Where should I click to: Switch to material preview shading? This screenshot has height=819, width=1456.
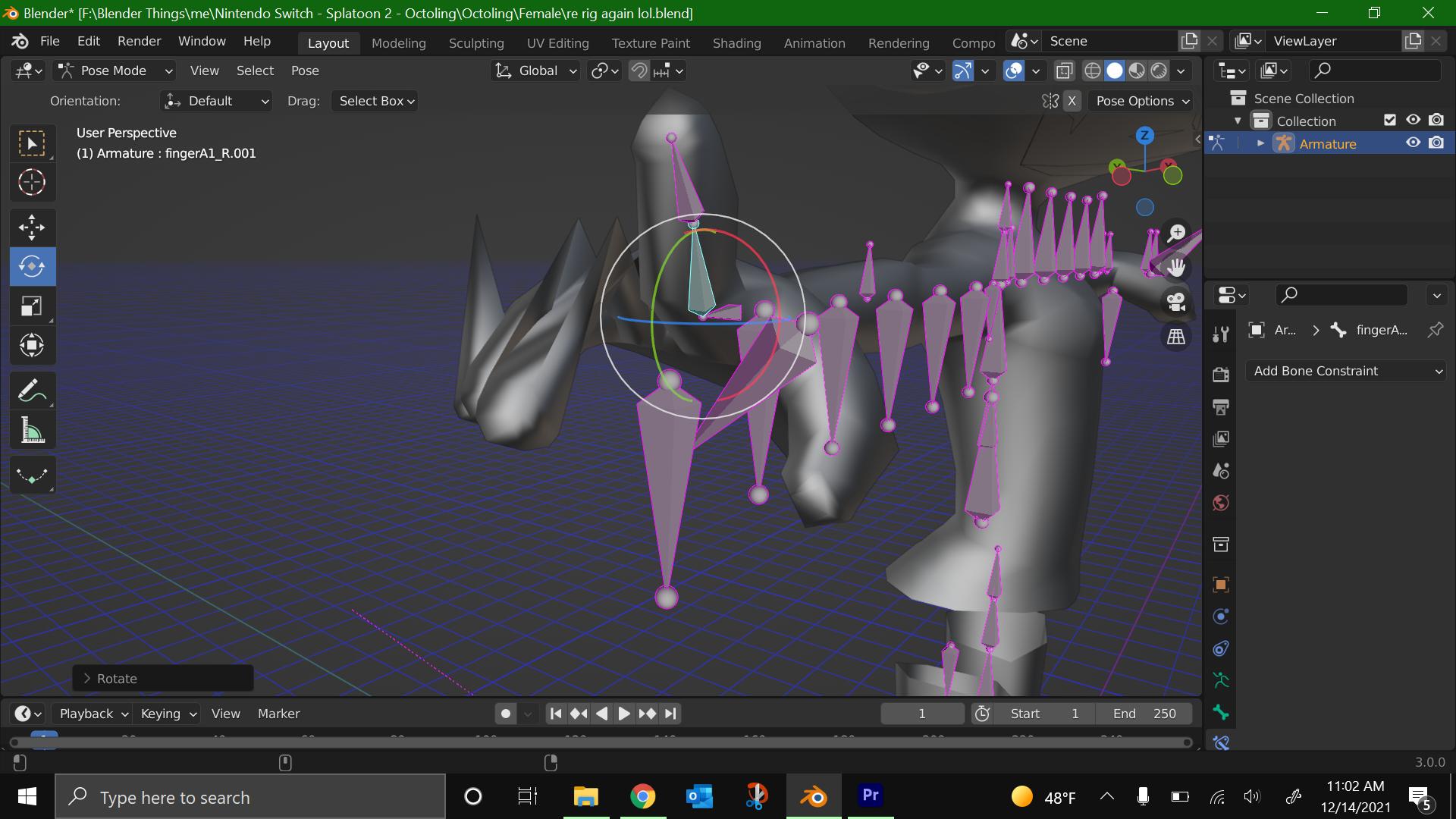point(1136,71)
